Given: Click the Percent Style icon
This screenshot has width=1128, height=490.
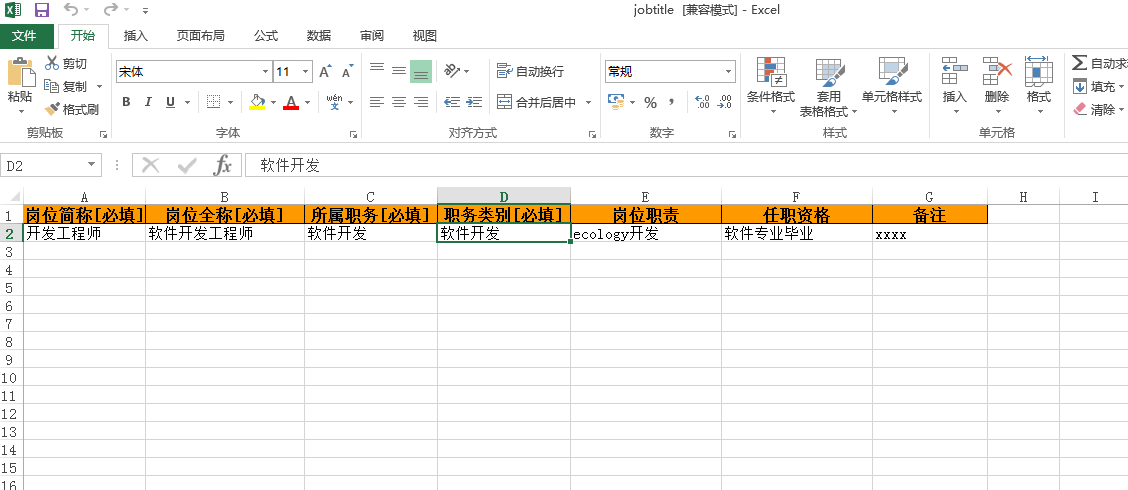Looking at the screenshot, I should [650, 102].
